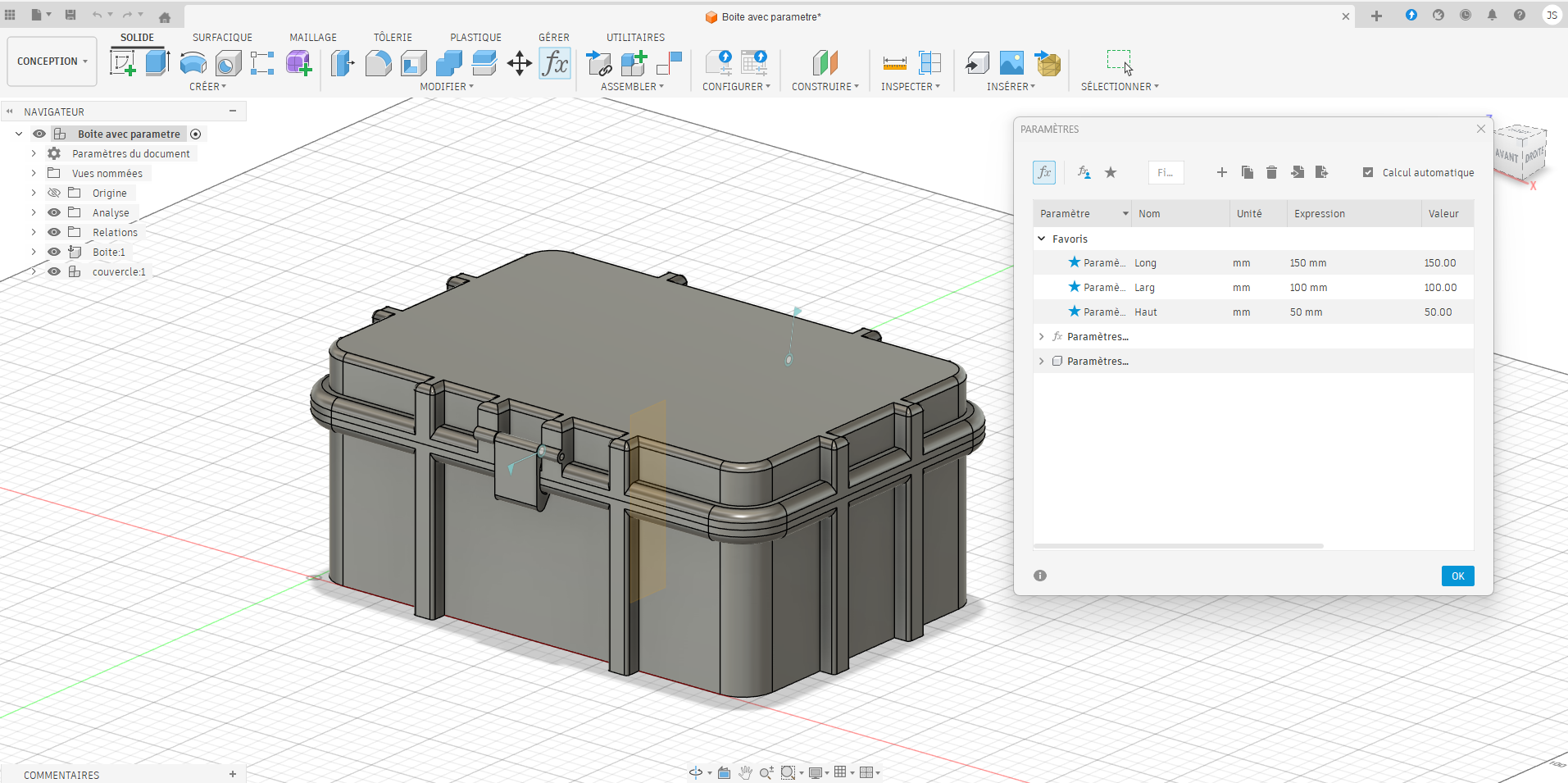This screenshot has height=783, width=1568.
Task: Open the MODIFIER dropdown menu
Action: 447,86
